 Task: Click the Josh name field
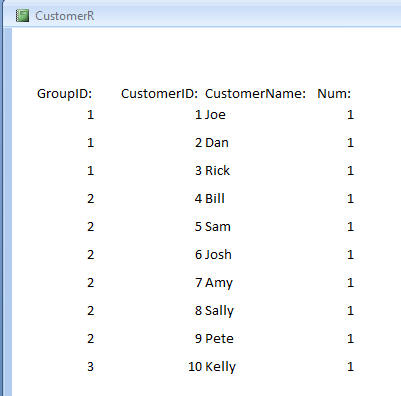[218, 255]
